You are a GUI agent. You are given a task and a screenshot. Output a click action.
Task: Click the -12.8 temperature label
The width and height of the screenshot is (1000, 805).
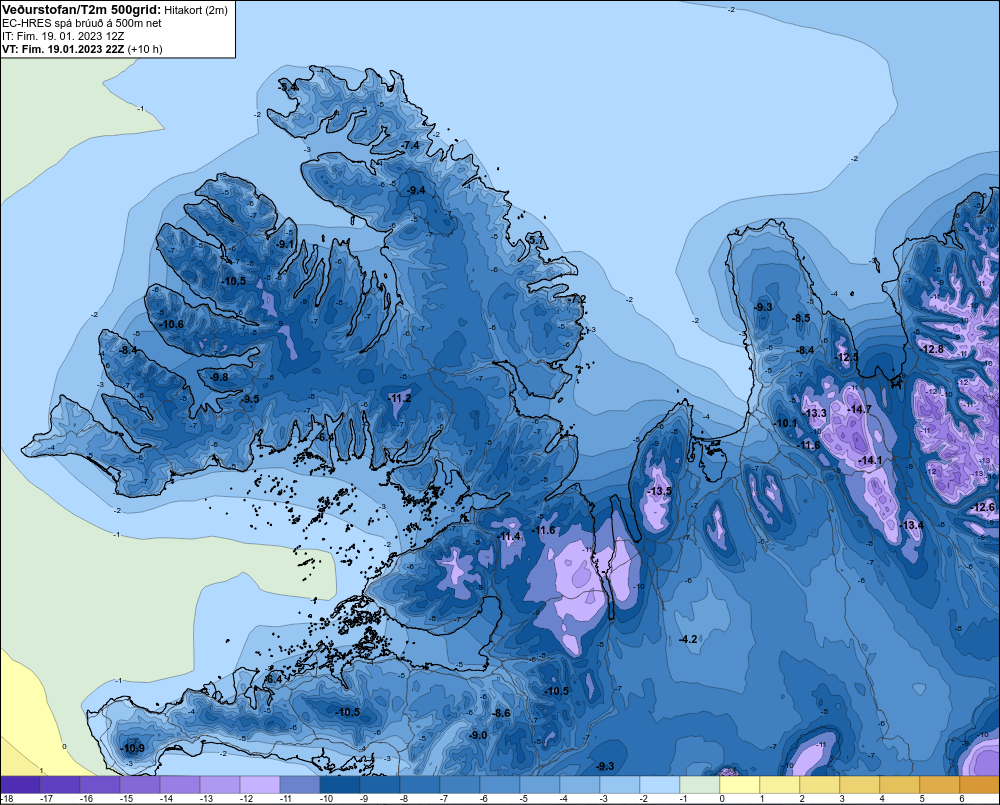pos(932,349)
